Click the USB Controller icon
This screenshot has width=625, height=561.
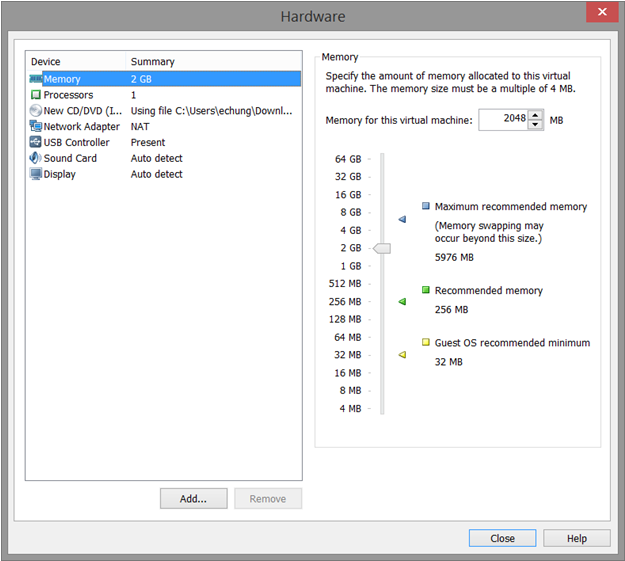tap(35, 142)
